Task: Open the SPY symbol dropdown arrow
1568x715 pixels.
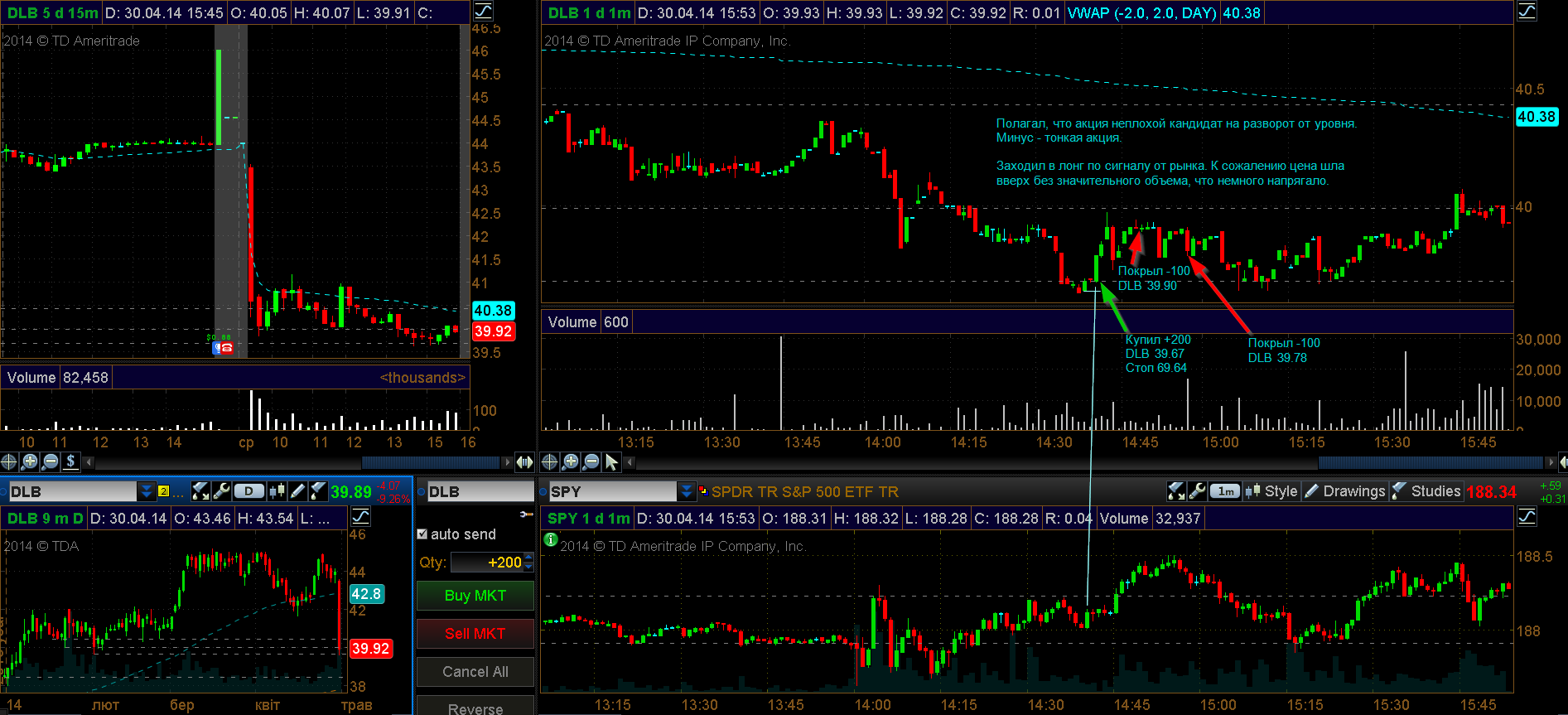Action: coord(687,491)
